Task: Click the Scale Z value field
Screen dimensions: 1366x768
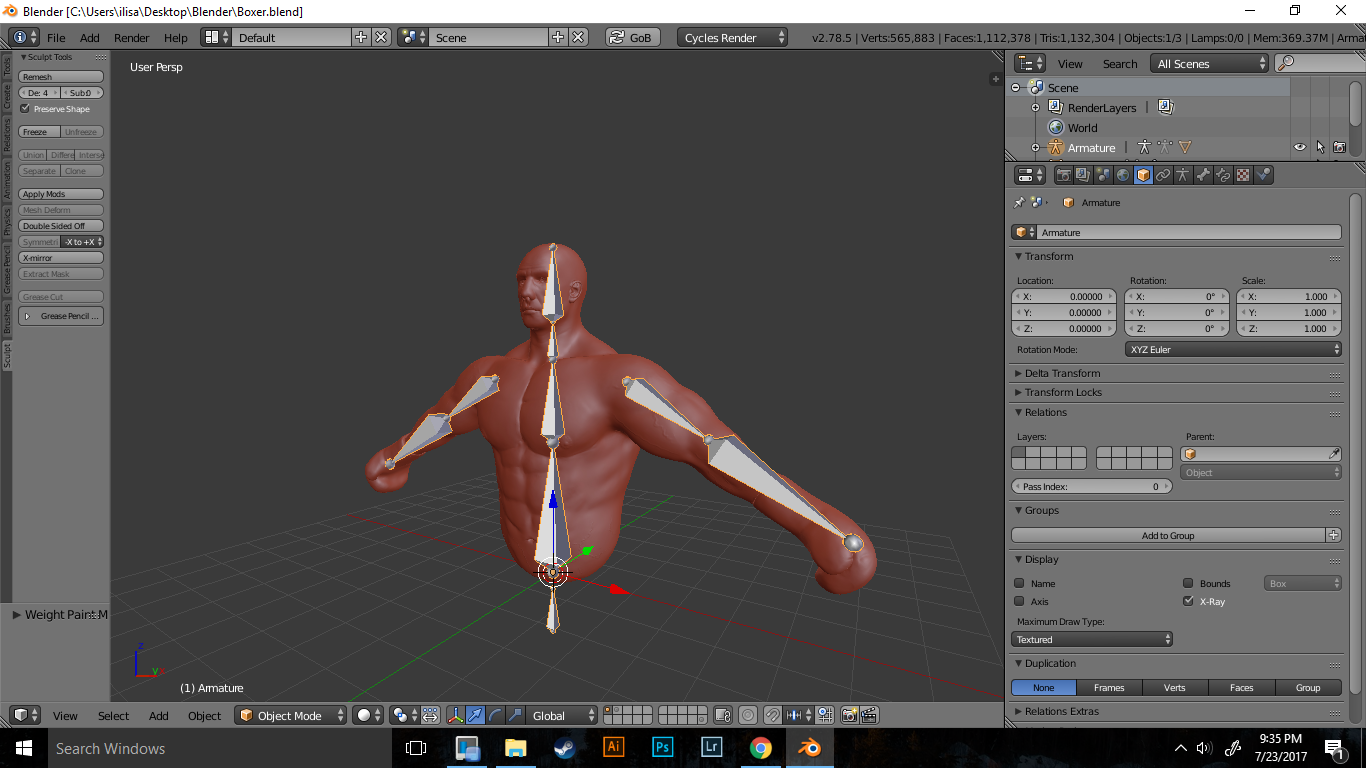Action: 1289,328
